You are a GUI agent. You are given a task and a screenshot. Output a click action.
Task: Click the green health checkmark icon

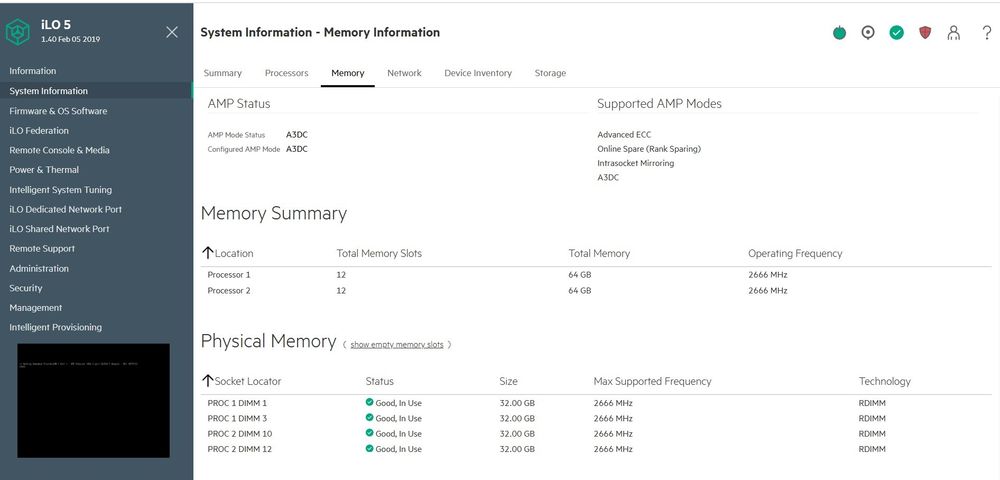(x=897, y=33)
